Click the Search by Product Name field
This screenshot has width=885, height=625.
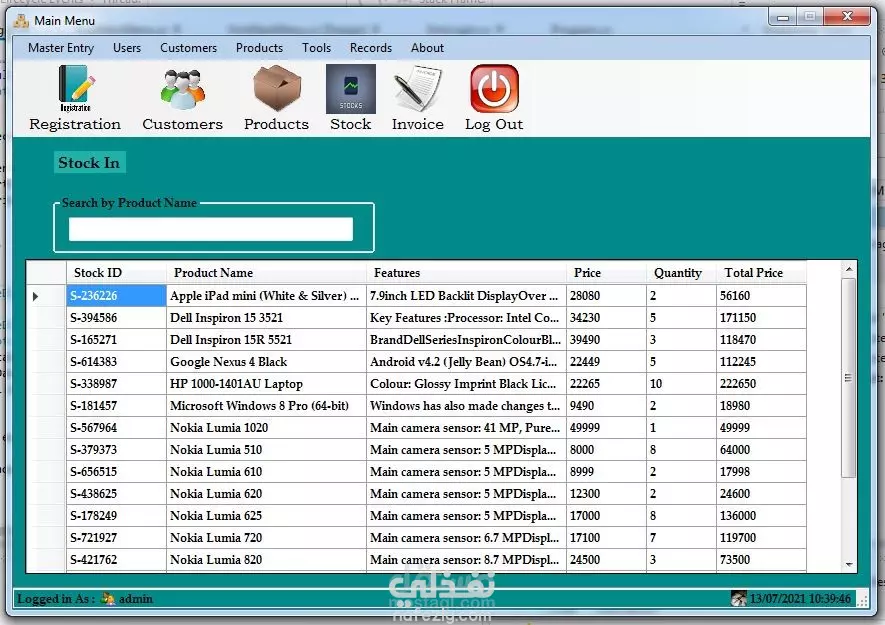click(x=211, y=229)
